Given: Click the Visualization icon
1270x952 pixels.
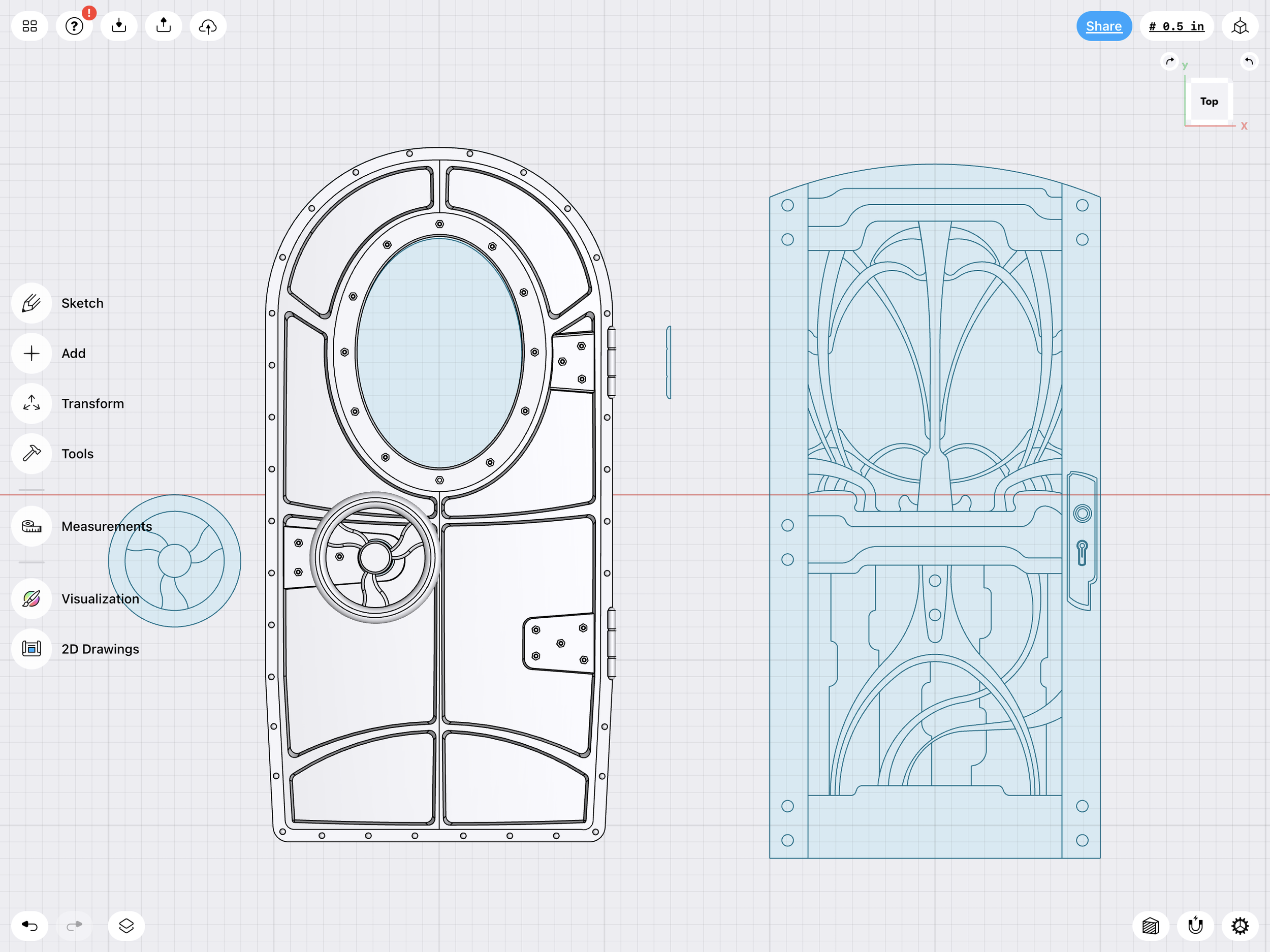Looking at the screenshot, I should [x=31, y=599].
